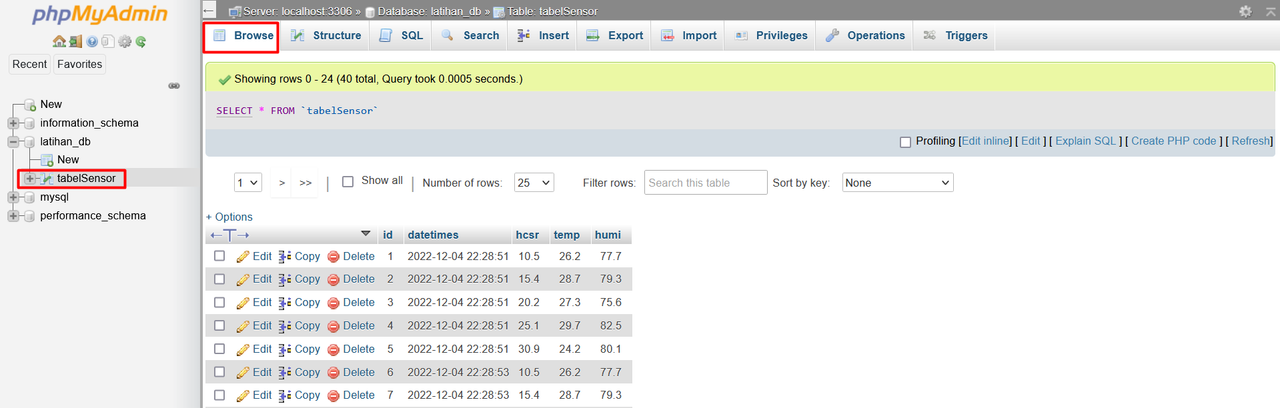Open the Privileges tab
Screen dimensions: 1280x408
[771, 36]
